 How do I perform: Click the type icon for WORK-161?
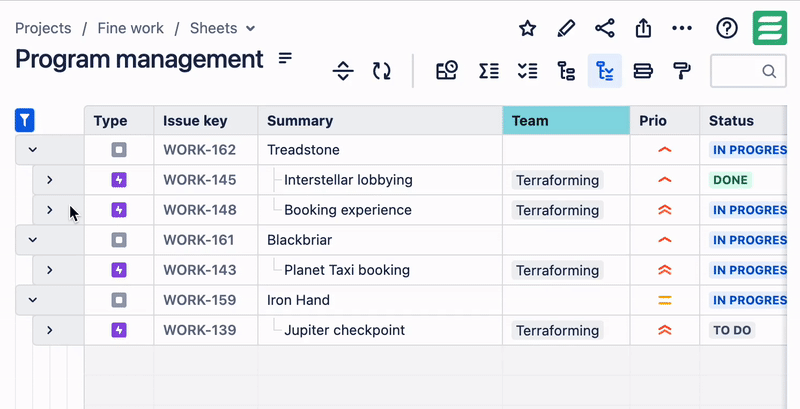(x=119, y=240)
